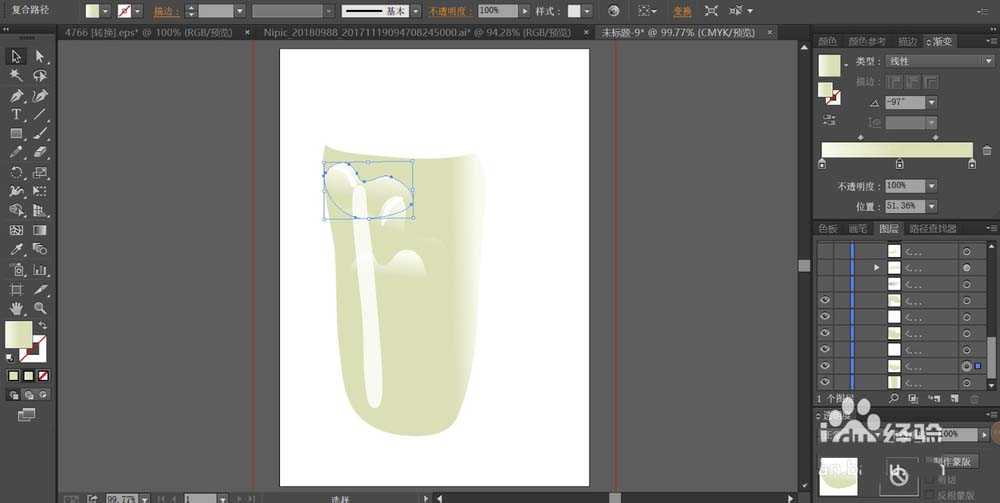1000x503 pixels.
Task: Delete the gradient stop with trash icon
Action: (x=987, y=151)
